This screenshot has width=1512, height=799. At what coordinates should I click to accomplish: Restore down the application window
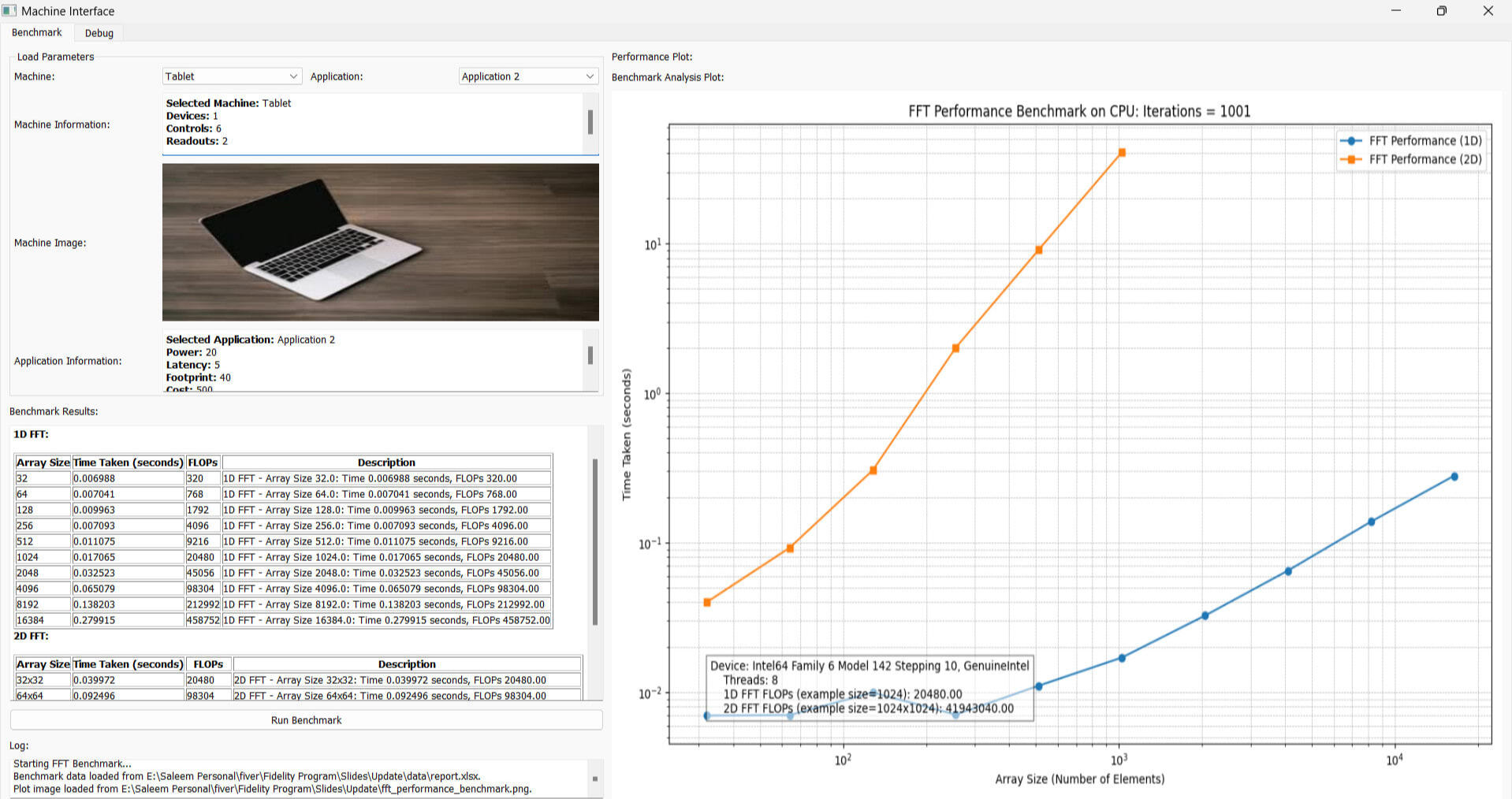coord(1441,11)
